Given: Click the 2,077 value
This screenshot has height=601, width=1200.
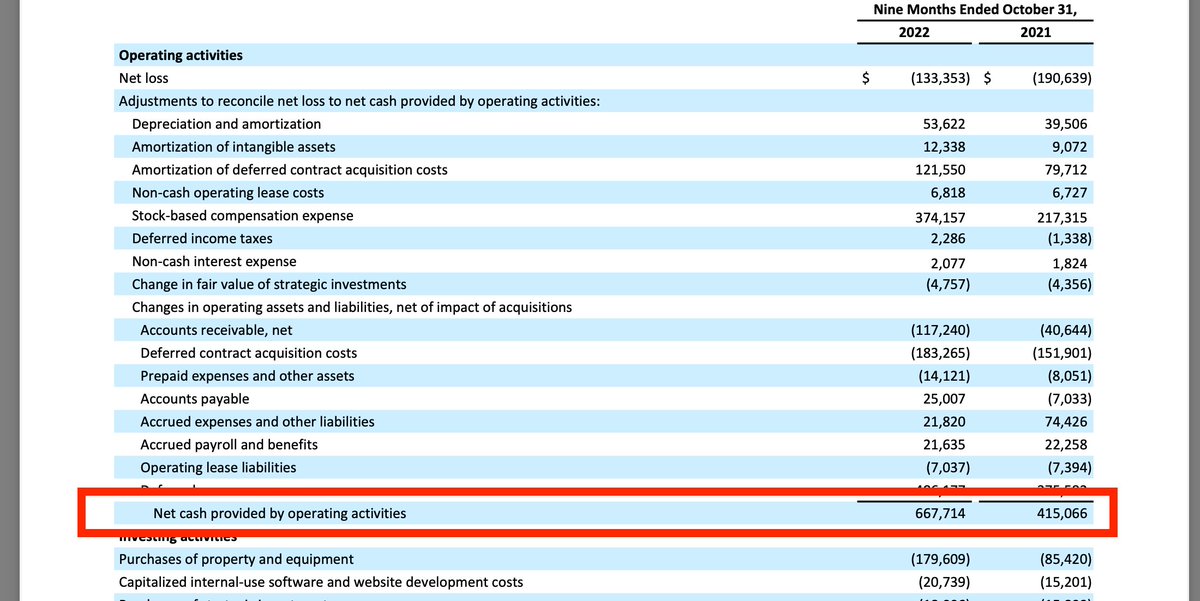Looking at the screenshot, I should 949,263.
